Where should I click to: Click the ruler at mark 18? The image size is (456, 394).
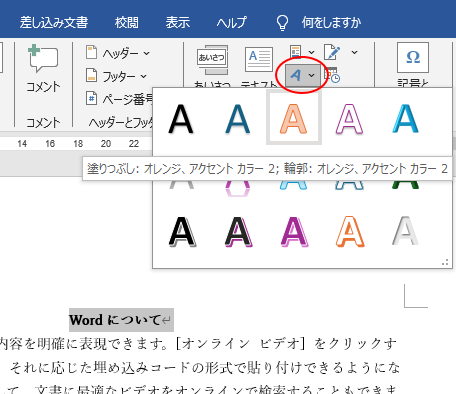tap(78, 144)
